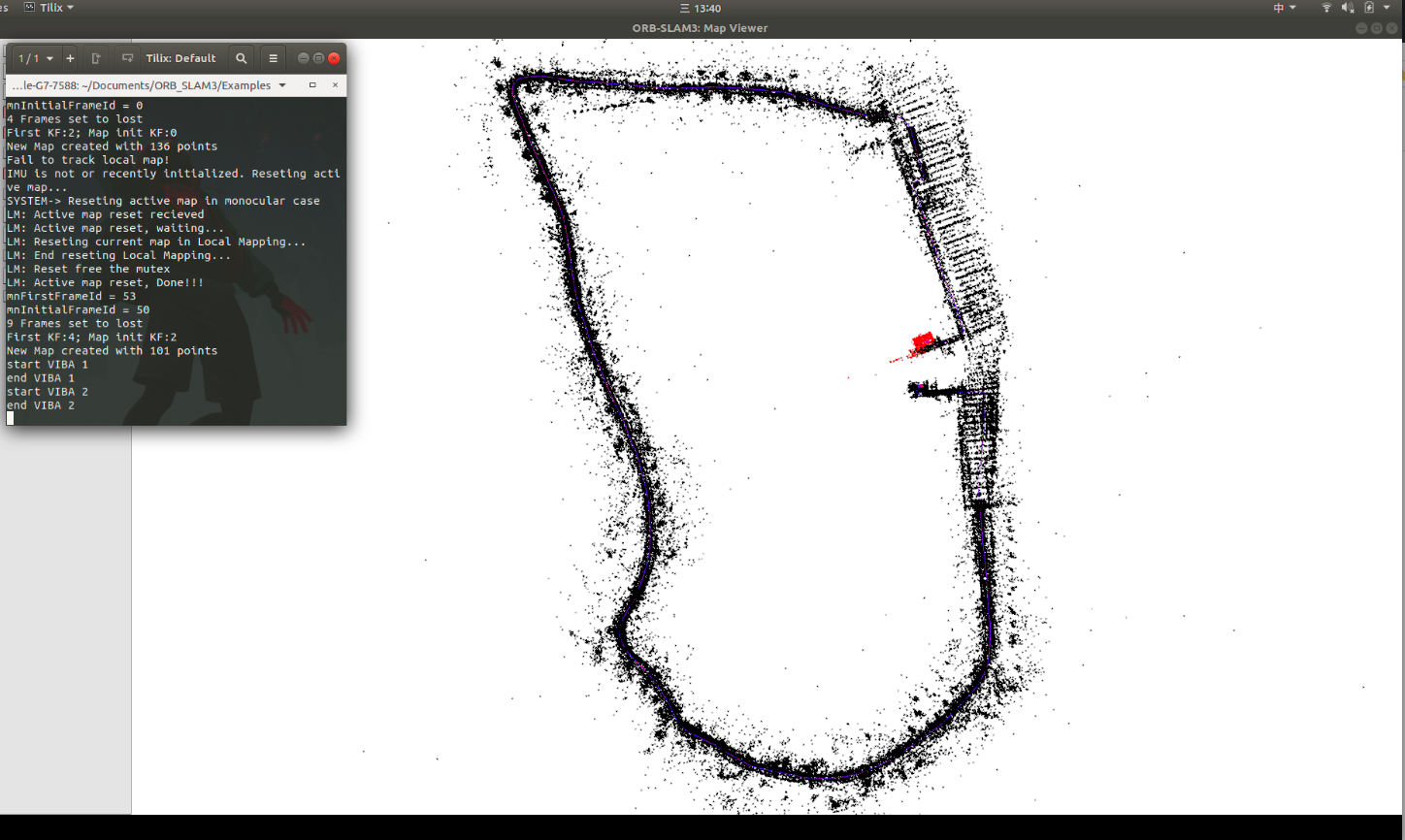Open the input method 中 indicator
The width and height of the screenshot is (1405, 840).
point(1284,8)
